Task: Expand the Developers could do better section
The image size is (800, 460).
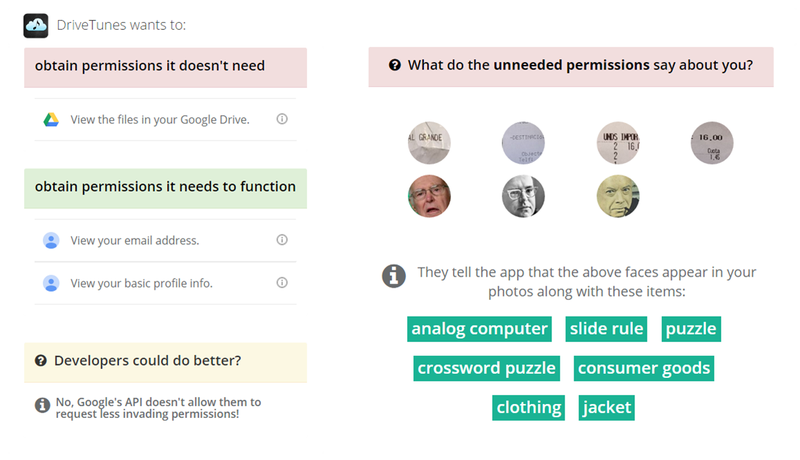Action: click(x=165, y=363)
